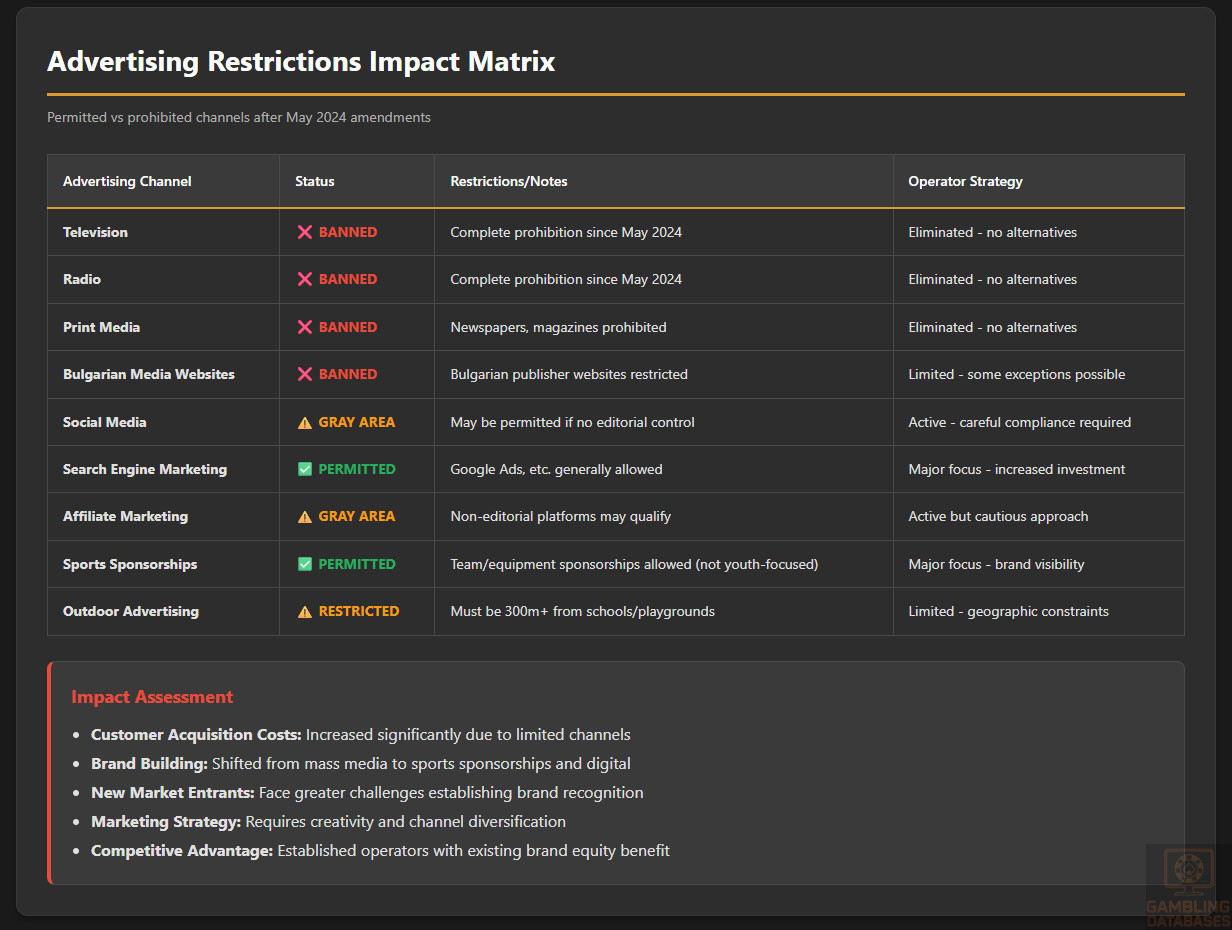The image size is (1232, 930).
Task: Click the Google Ads restrictions note cell
Action: coord(556,469)
